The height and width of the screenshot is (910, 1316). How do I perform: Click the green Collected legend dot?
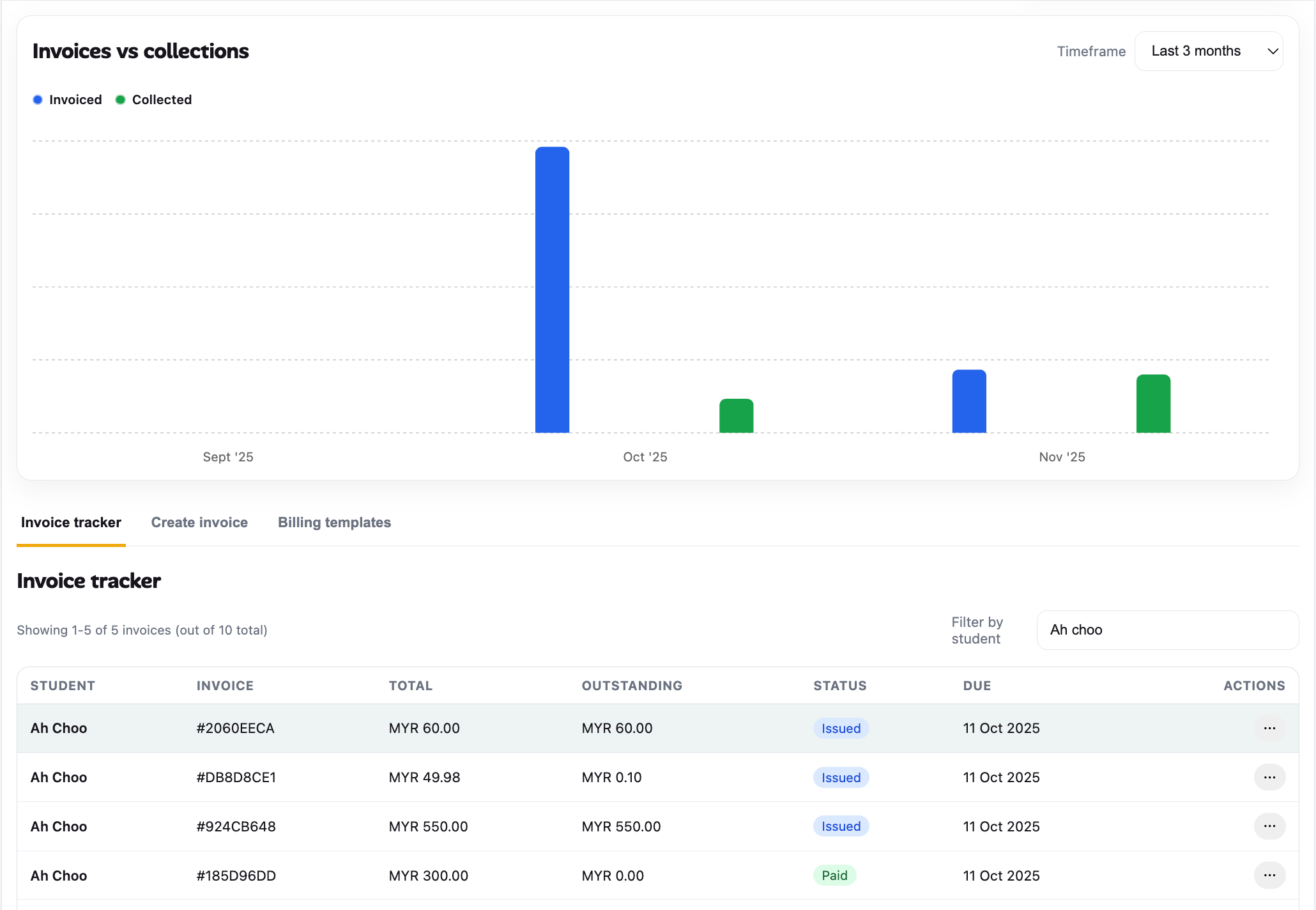click(120, 100)
